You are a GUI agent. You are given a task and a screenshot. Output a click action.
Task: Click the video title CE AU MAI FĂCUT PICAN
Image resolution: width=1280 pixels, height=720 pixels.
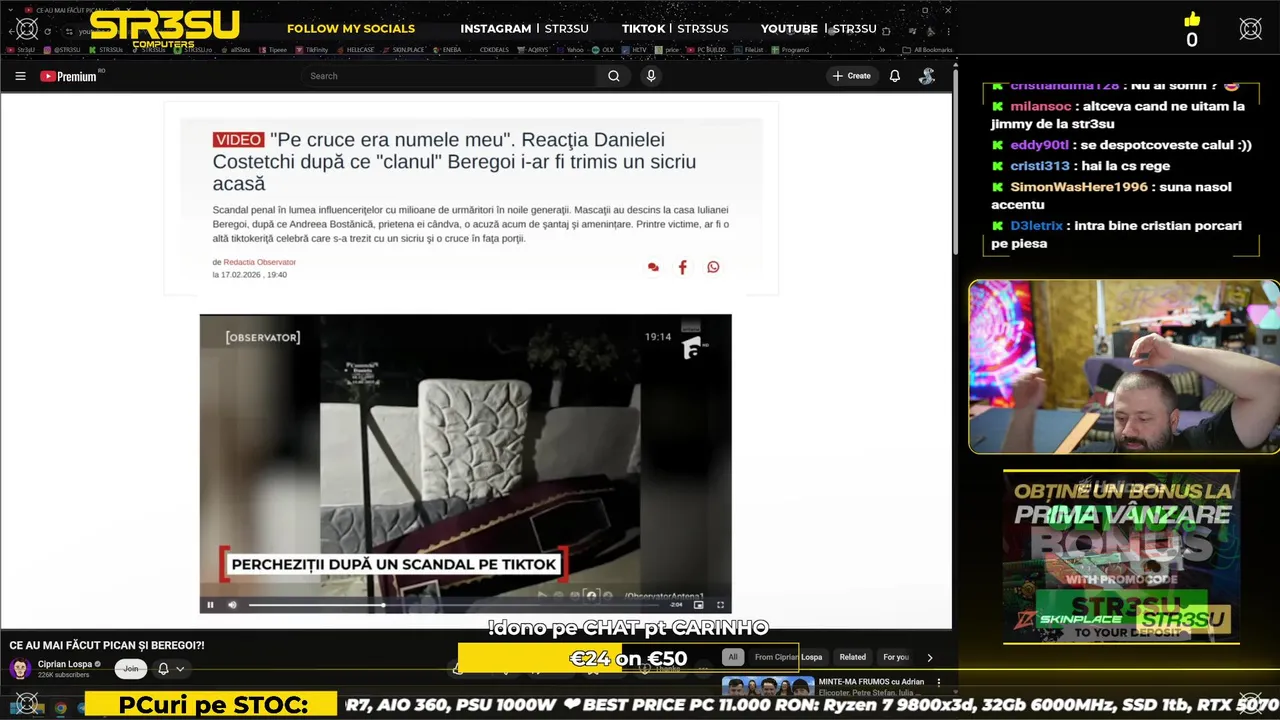click(x=107, y=645)
